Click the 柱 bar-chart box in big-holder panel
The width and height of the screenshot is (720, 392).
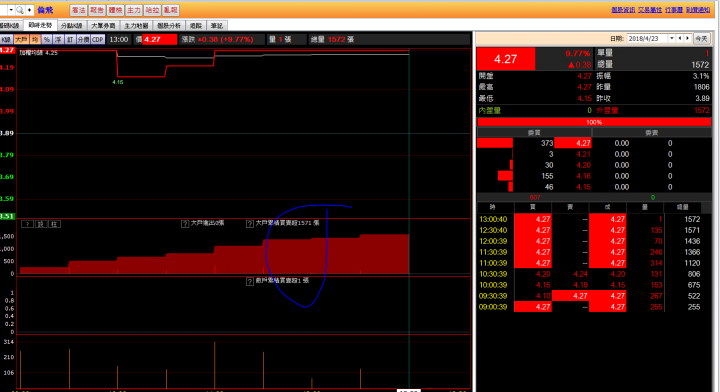(x=54, y=224)
